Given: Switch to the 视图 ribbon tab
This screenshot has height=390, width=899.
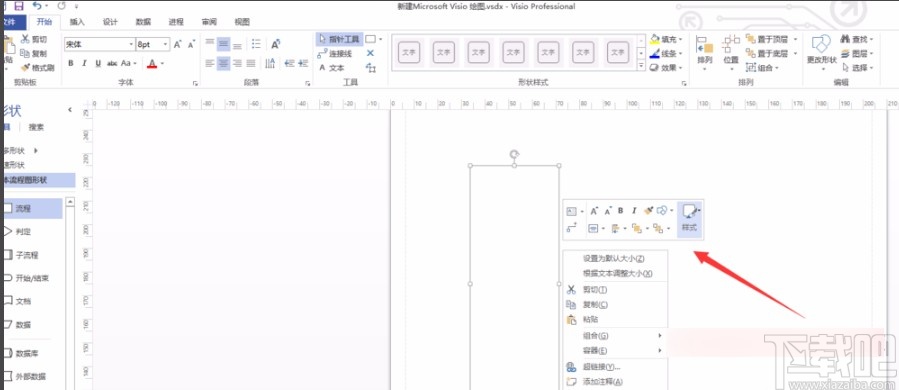Looking at the screenshot, I should (x=242, y=22).
